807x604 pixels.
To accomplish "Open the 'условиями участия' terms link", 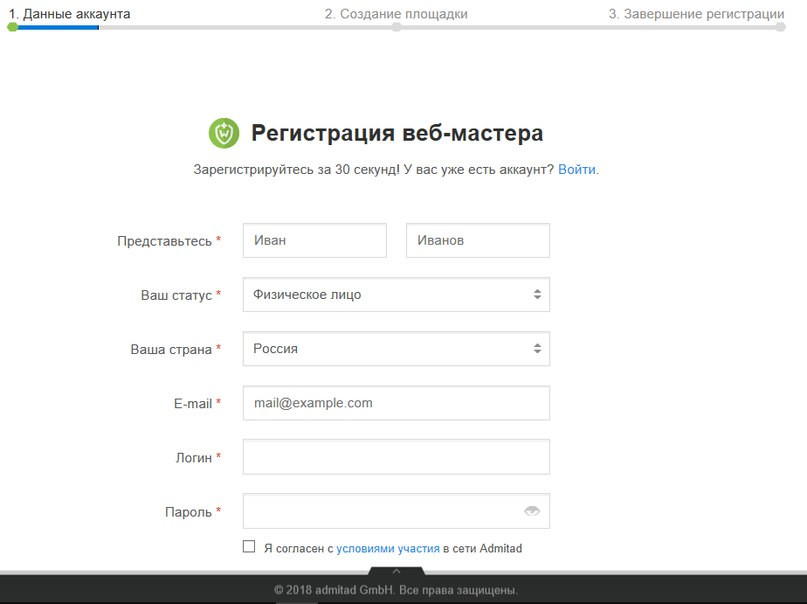I will pos(388,548).
